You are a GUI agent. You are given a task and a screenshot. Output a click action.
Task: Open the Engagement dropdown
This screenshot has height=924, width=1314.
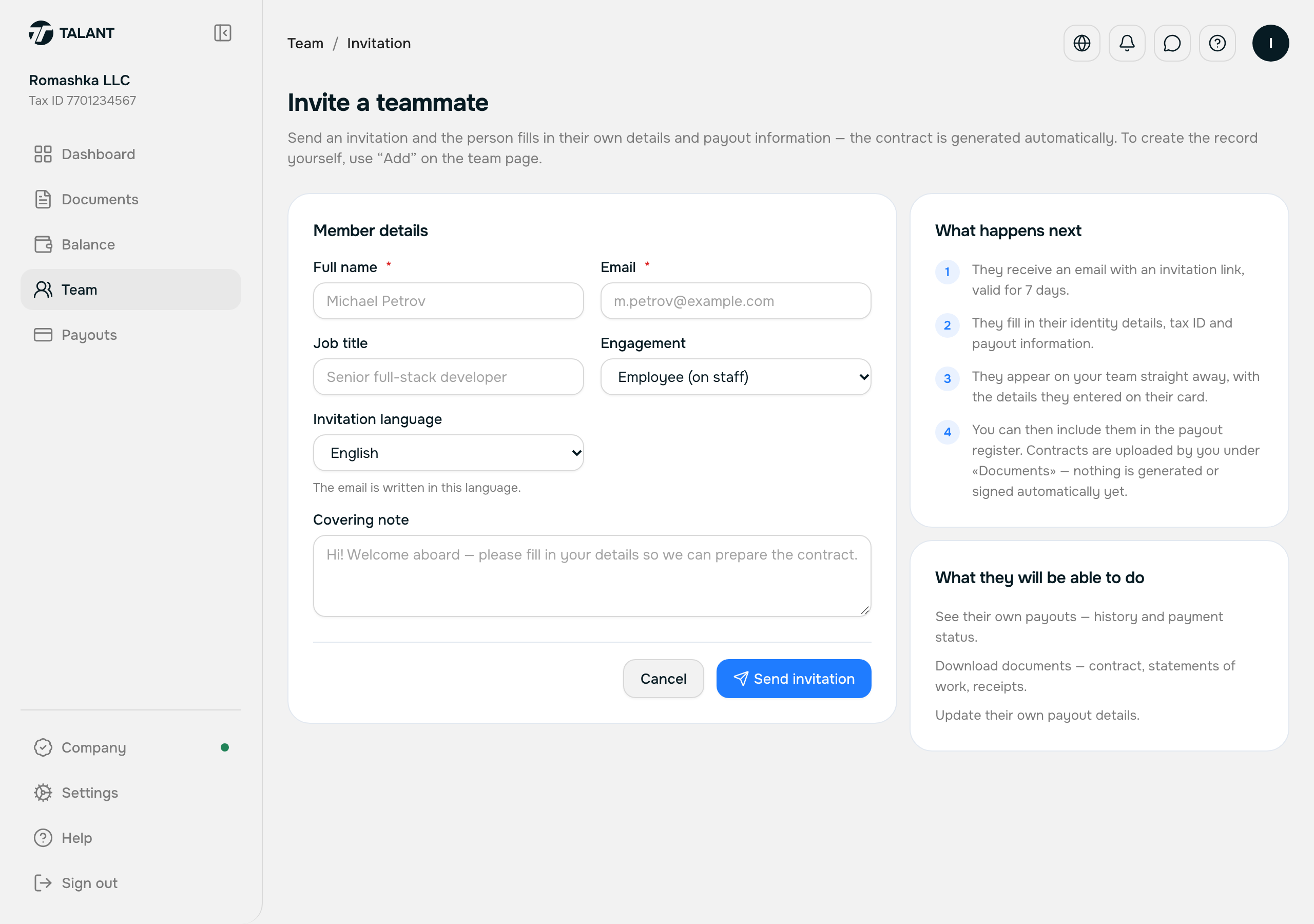736,377
